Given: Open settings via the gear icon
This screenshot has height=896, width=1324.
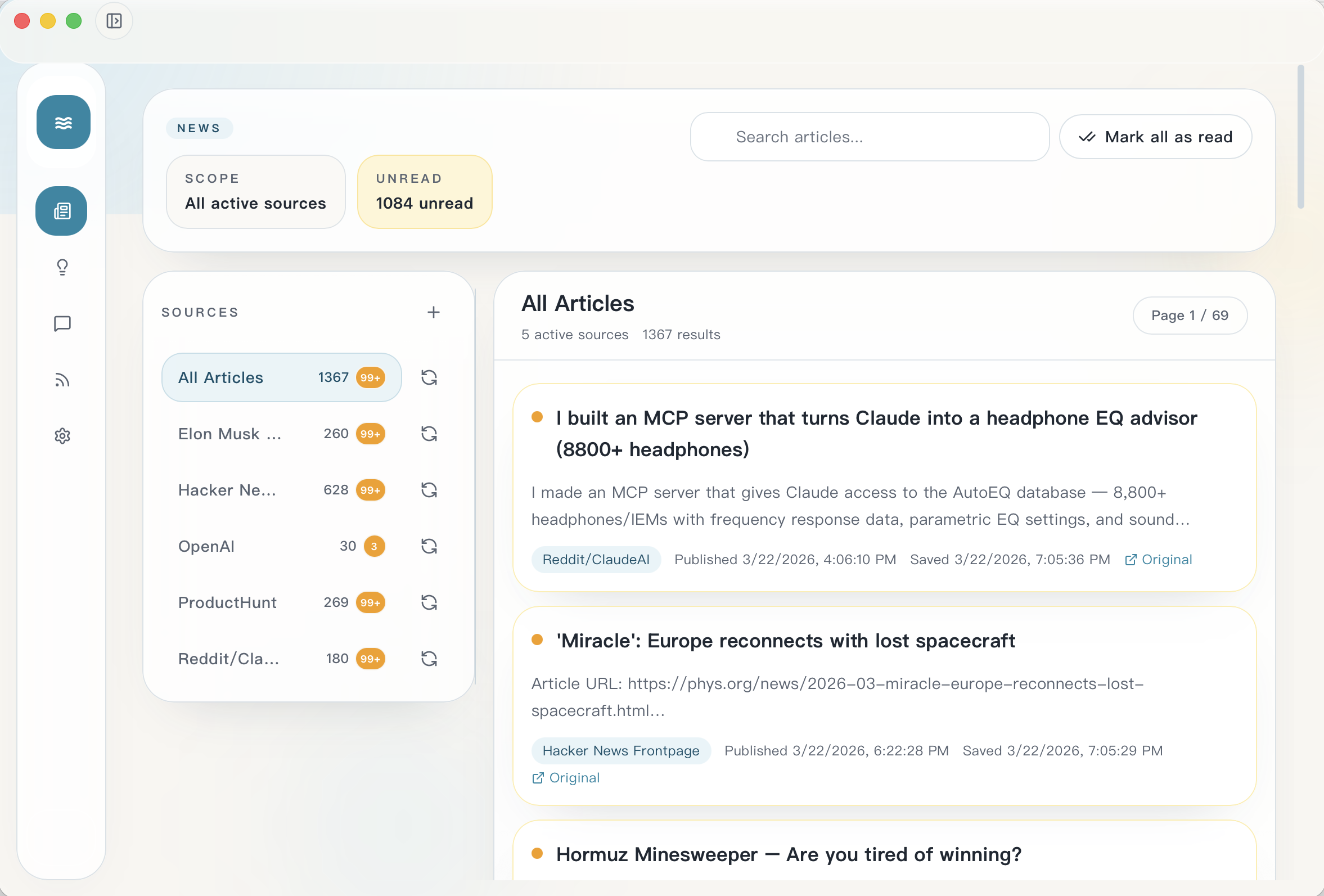Looking at the screenshot, I should pos(62,436).
